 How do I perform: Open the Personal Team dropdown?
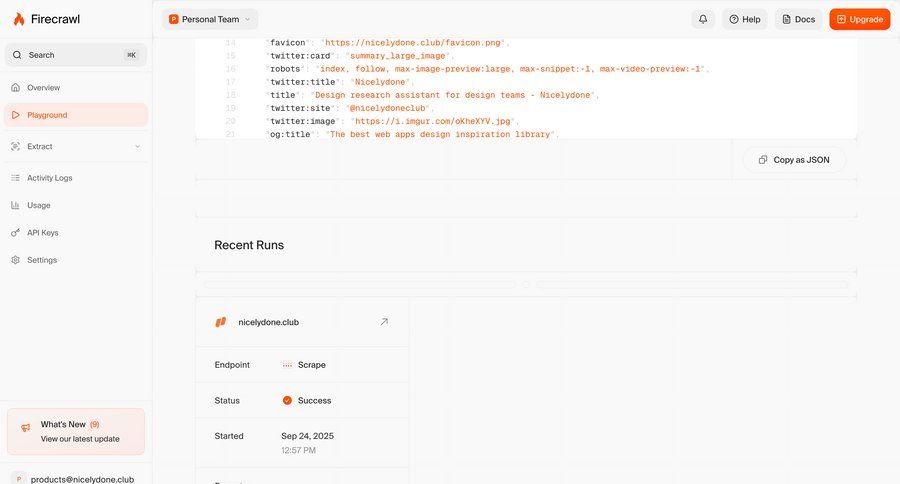tap(210, 19)
